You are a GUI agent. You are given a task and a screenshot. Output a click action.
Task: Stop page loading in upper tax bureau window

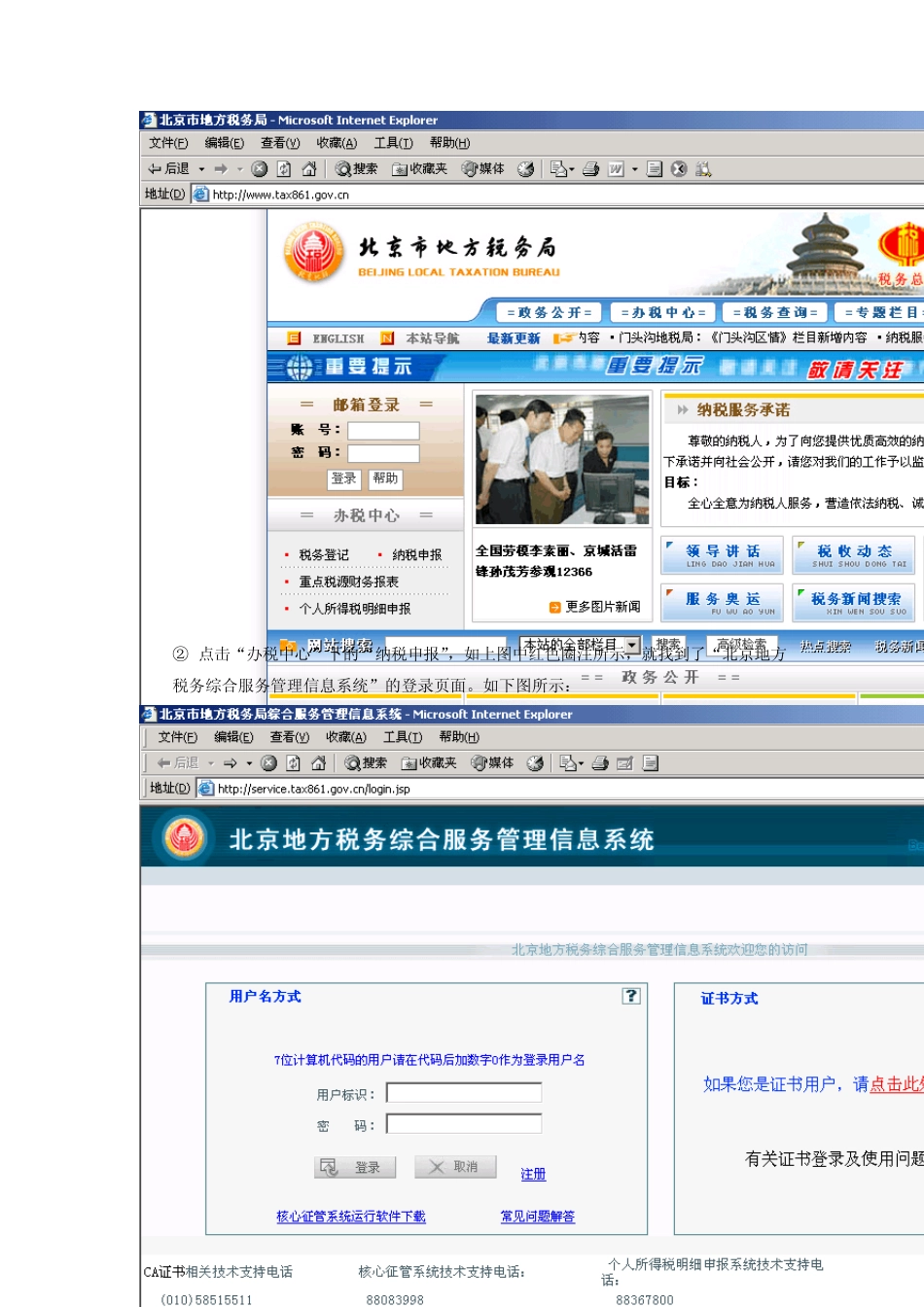260,169
